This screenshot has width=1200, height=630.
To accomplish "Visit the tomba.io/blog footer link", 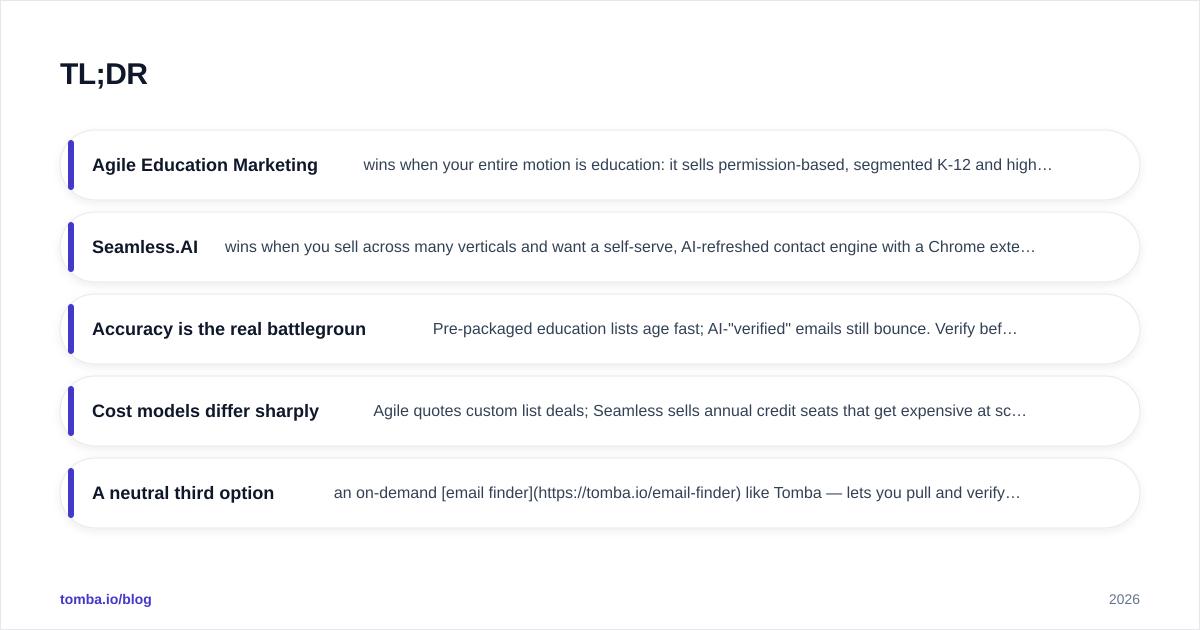I will (106, 599).
